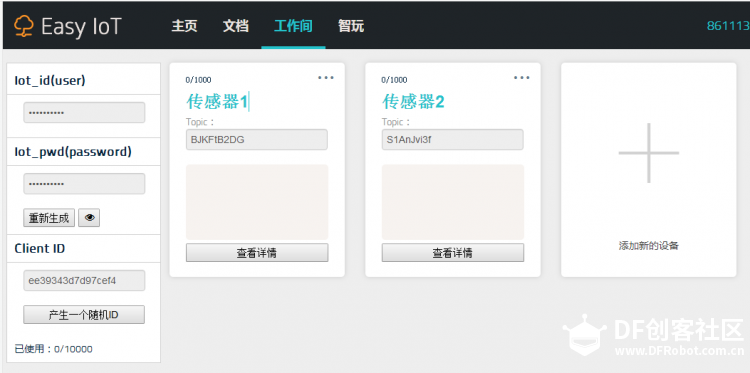Click the 产生一个随机ID button
The width and height of the screenshot is (750, 373).
84,315
